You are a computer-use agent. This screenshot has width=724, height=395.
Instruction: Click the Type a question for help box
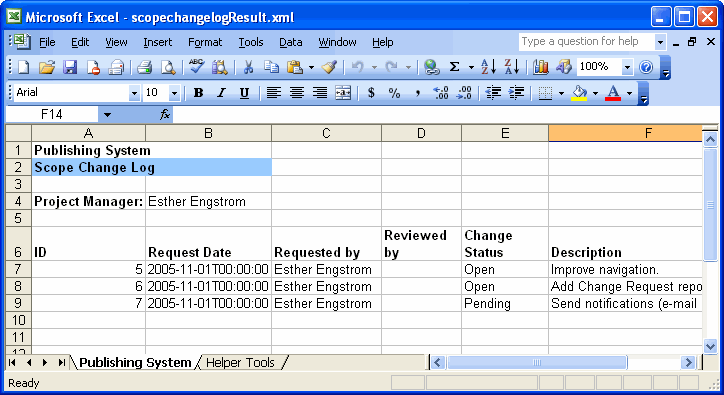click(x=586, y=42)
